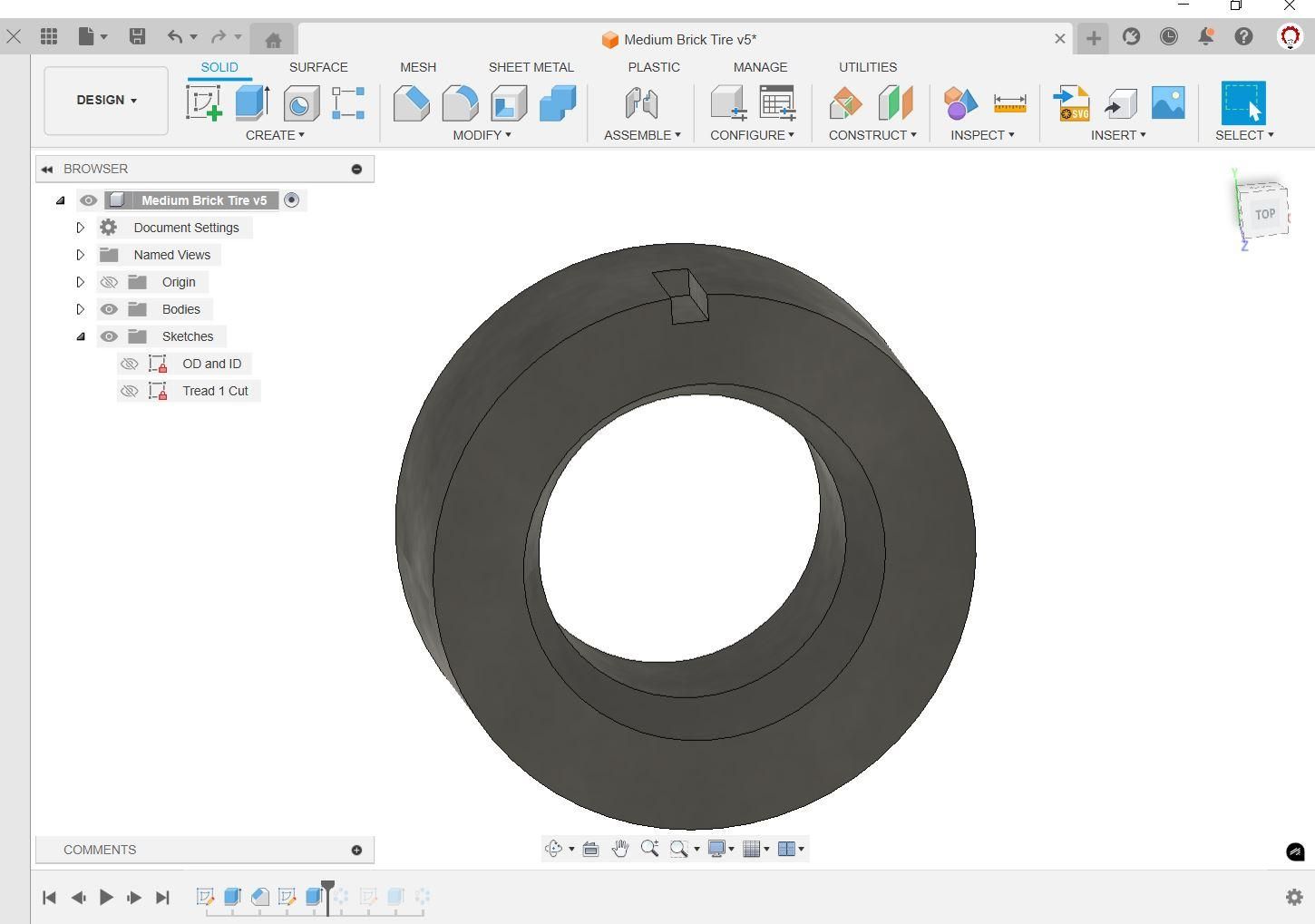Open the CREATE dropdown menu
The width and height of the screenshot is (1315, 924).
click(275, 134)
